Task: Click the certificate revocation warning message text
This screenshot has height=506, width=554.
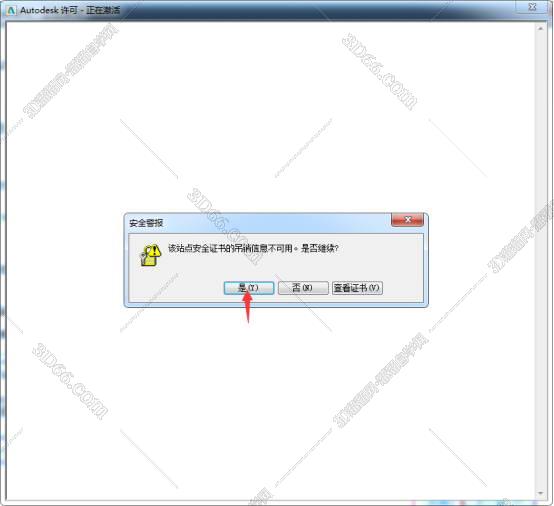Action: pos(253,248)
